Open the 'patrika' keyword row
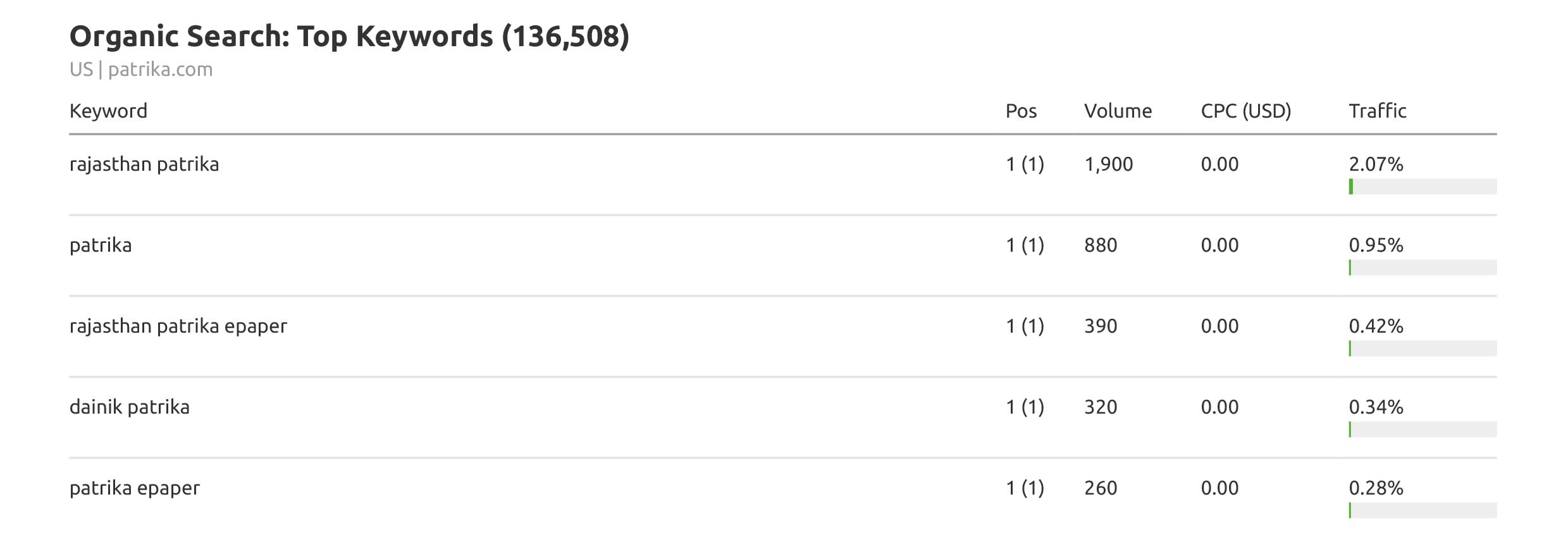1568x554 pixels. click(101, 245)
